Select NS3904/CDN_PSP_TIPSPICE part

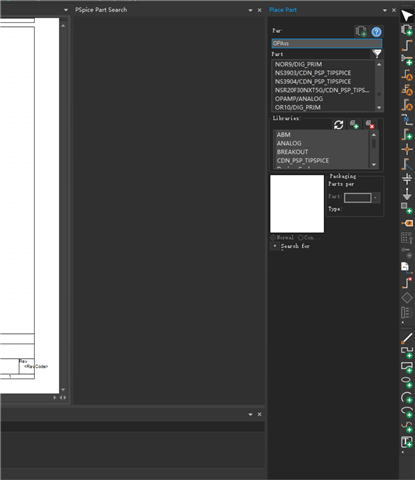[x=324, y=82]
